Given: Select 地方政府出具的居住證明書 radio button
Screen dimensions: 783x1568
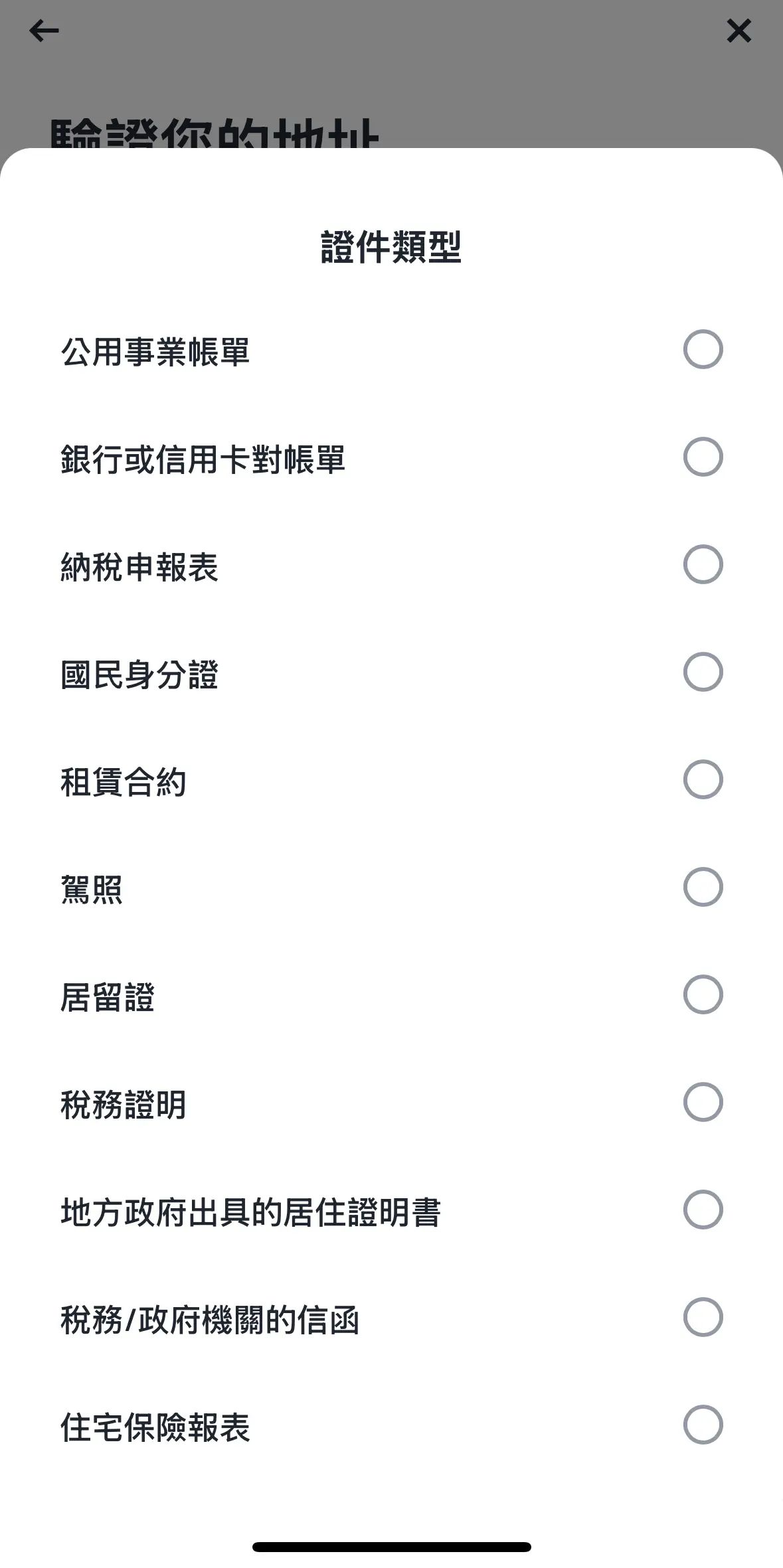Looking at the screenshot, I should pos(703,1210).
